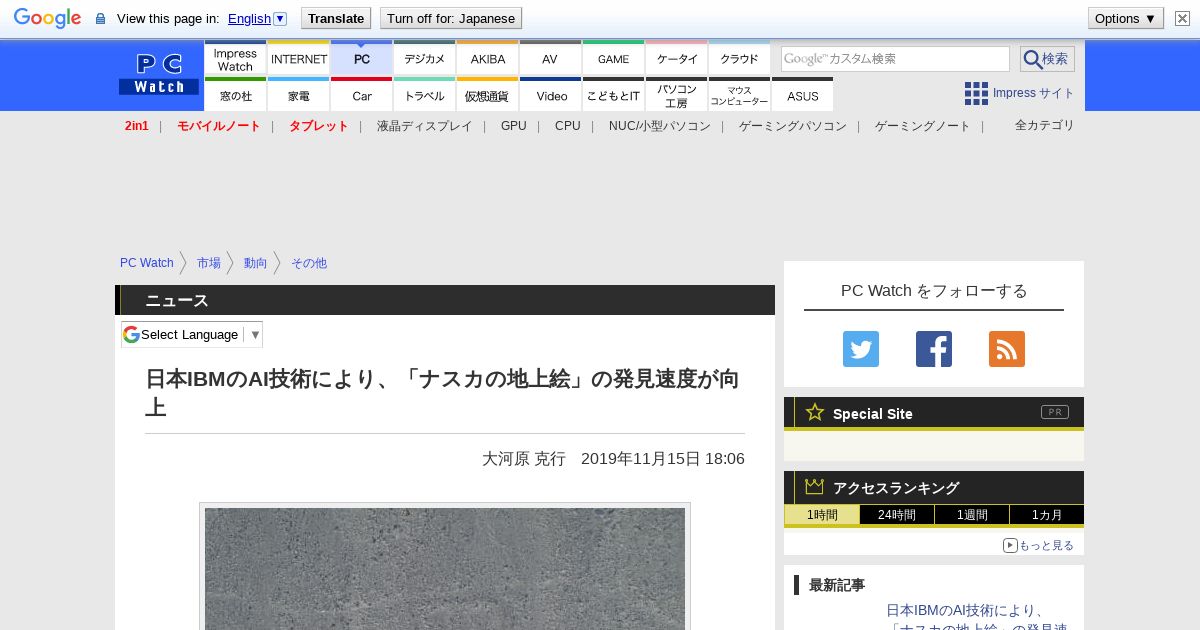
Task: Close the Google Translate bar
Action: coord(1182,18)
